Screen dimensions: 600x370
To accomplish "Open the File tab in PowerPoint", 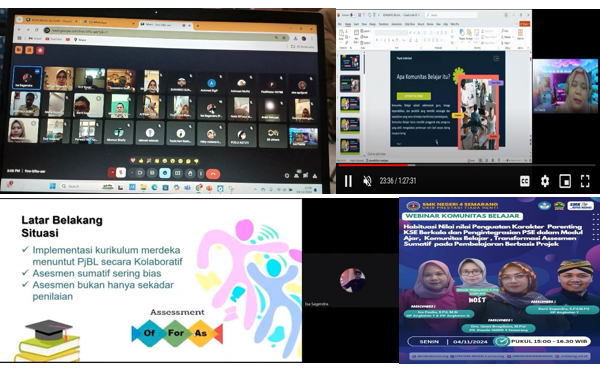I will point(339,24).
